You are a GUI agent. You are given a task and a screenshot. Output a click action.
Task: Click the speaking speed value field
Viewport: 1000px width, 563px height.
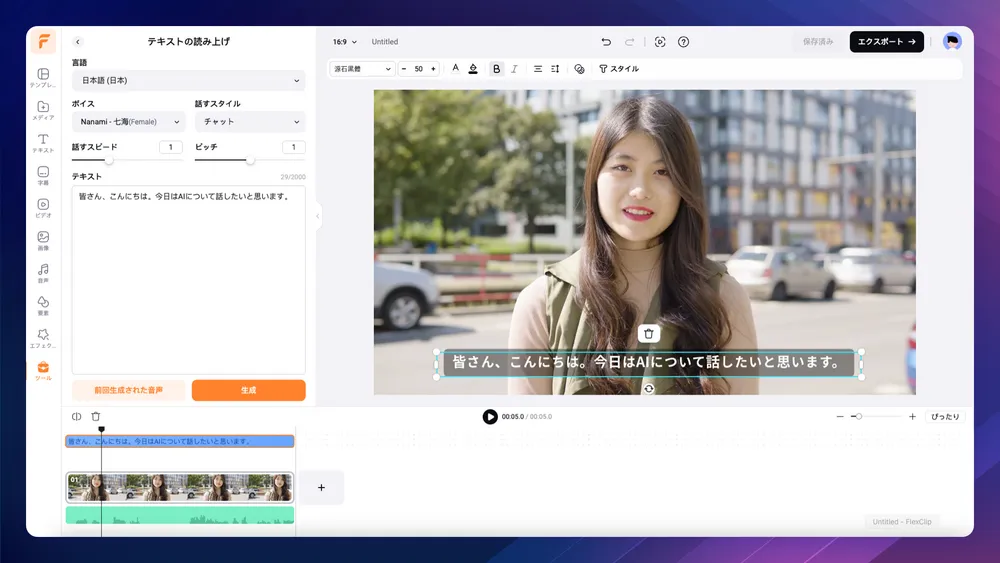point(171,147)
